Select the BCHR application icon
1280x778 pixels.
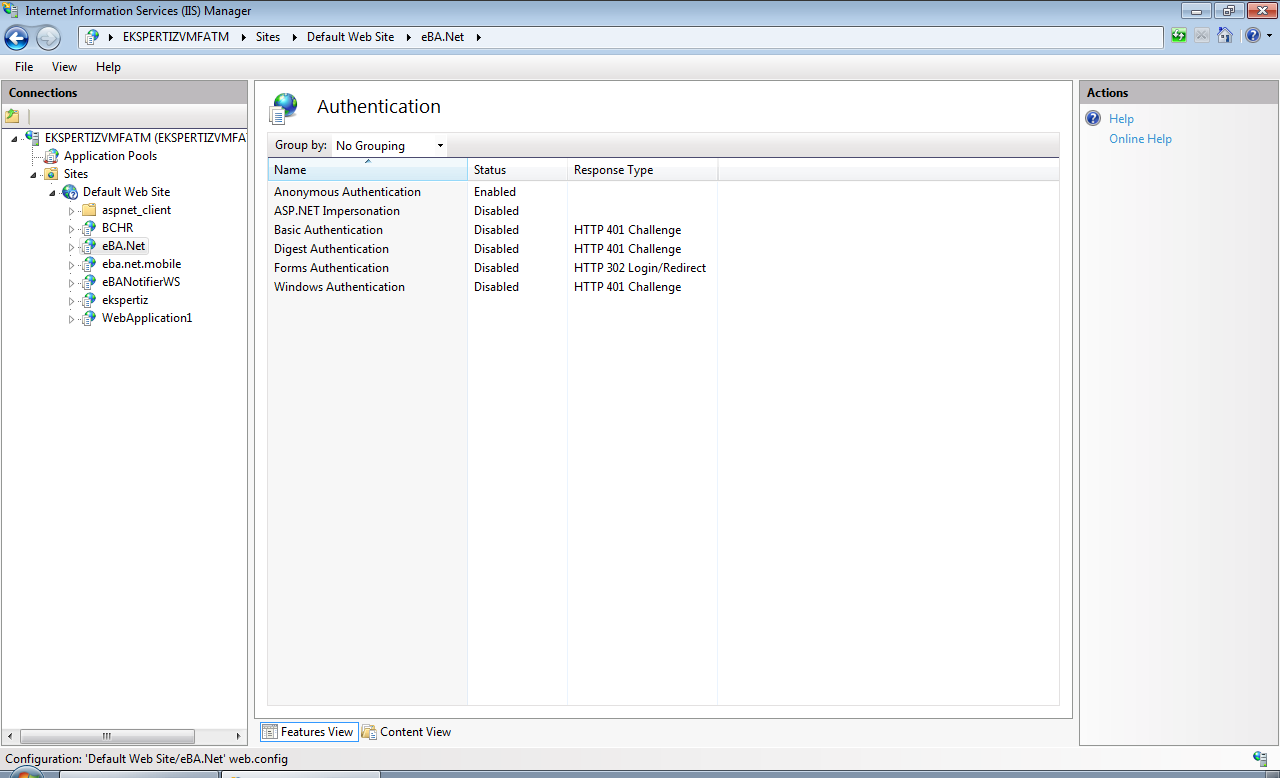pyautogui.click(x=89, y=228)
